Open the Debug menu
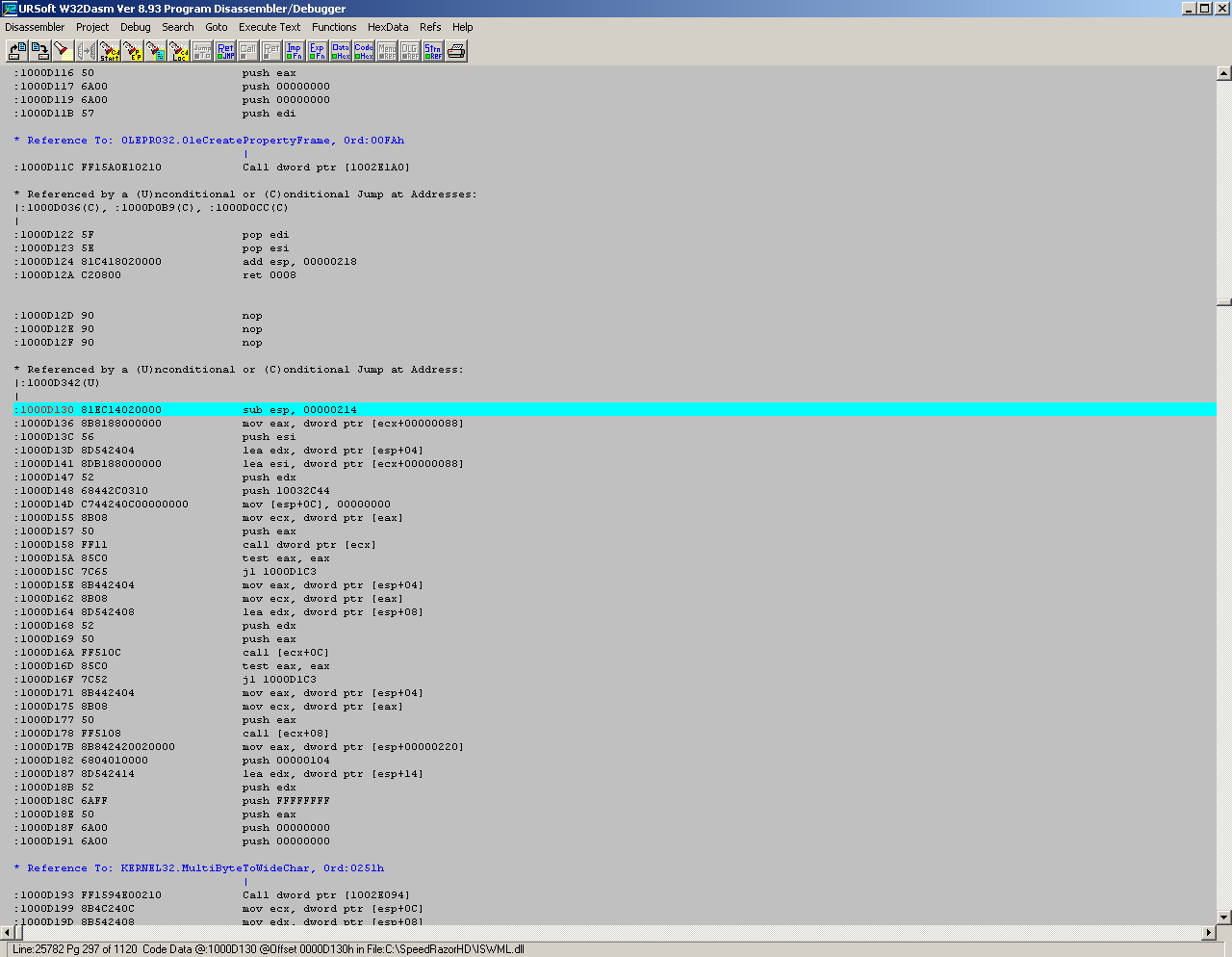 click(135, 27)
